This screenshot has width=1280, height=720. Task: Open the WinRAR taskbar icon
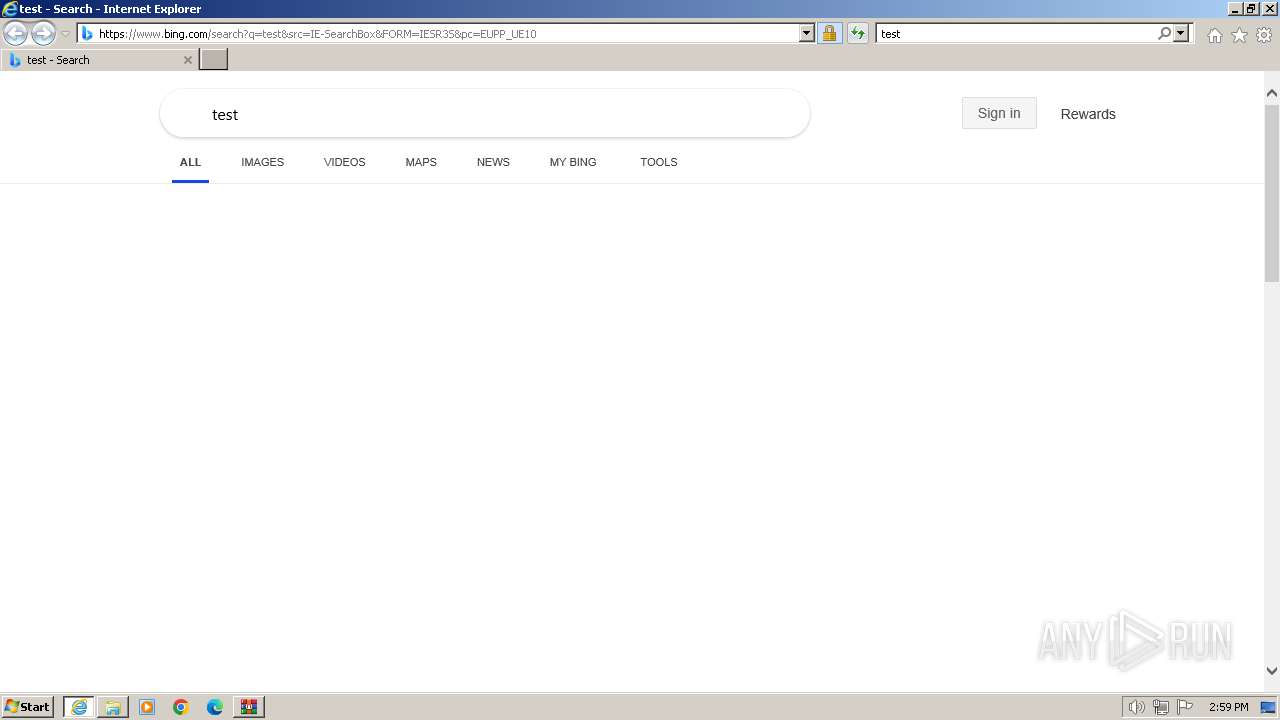pos(249,707)
